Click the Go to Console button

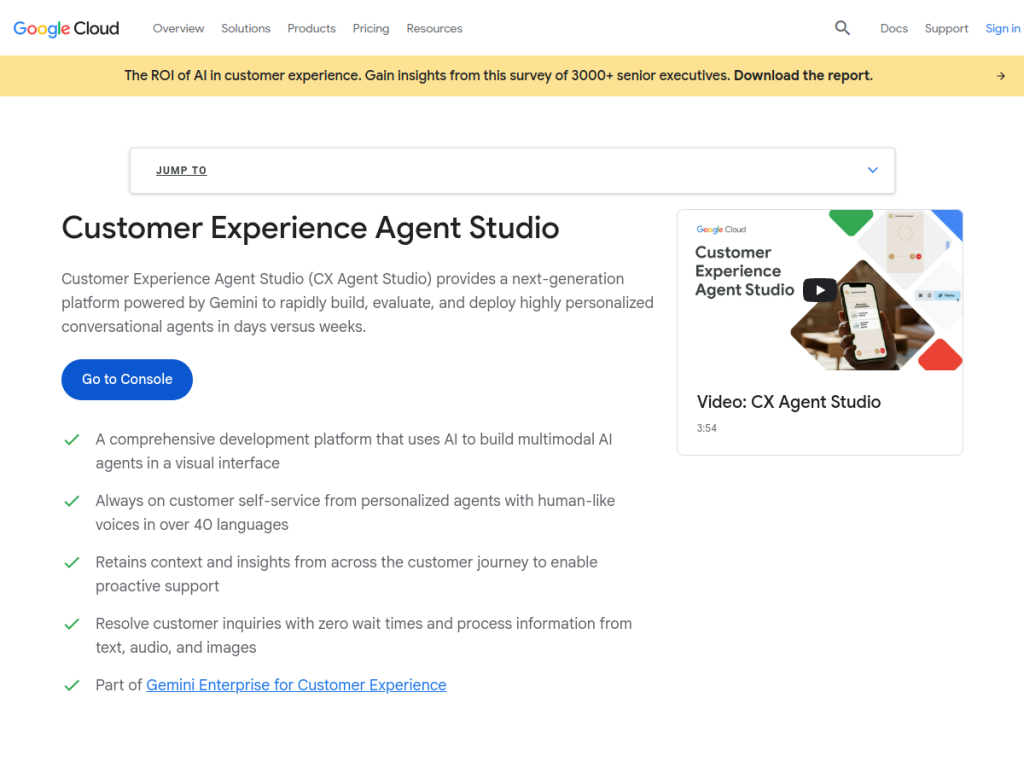pyautogui.click(x=127, y=379)
